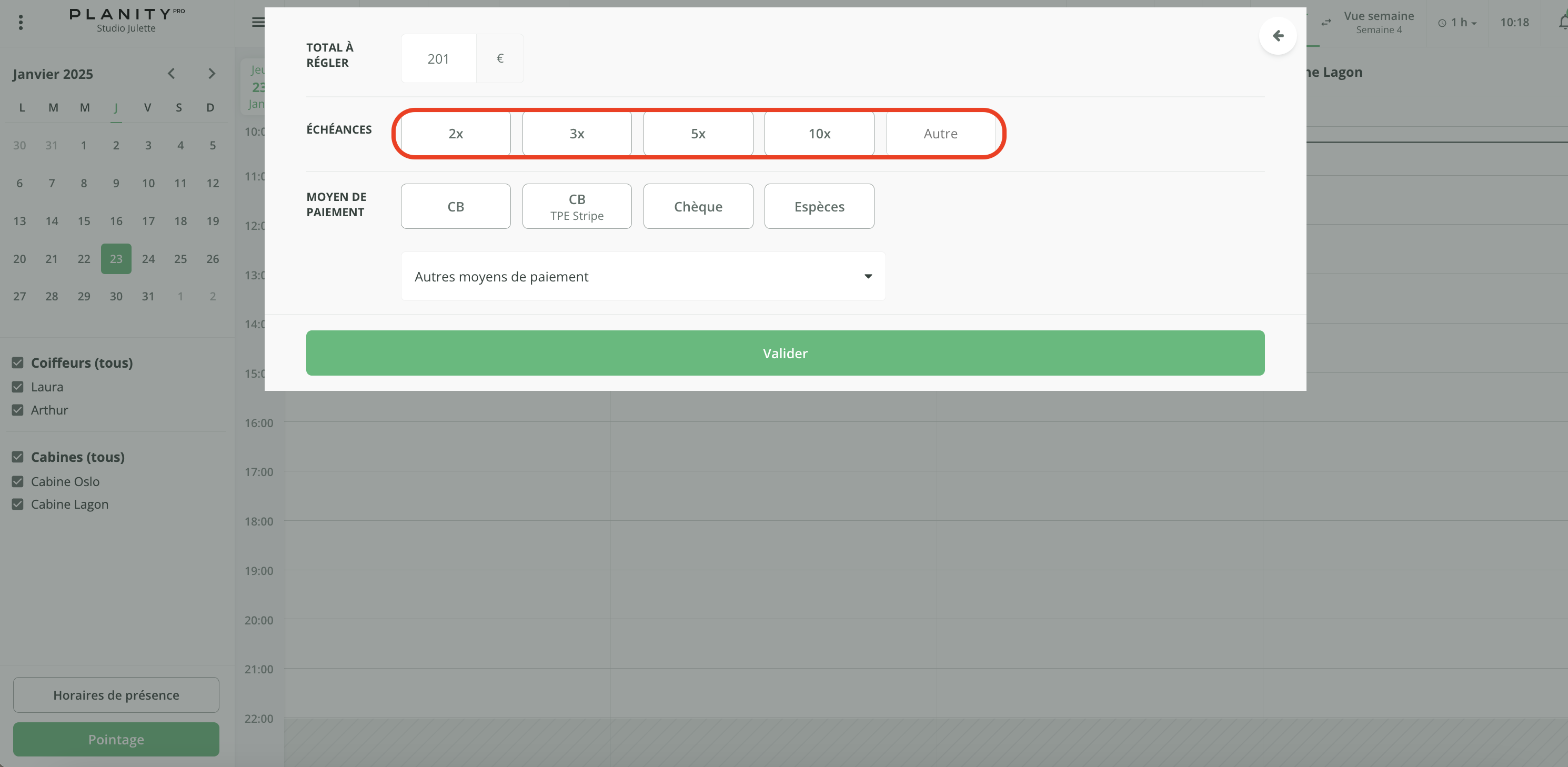
Task: Open the three-dot menu near Planity logo
Action: [21, 23]
